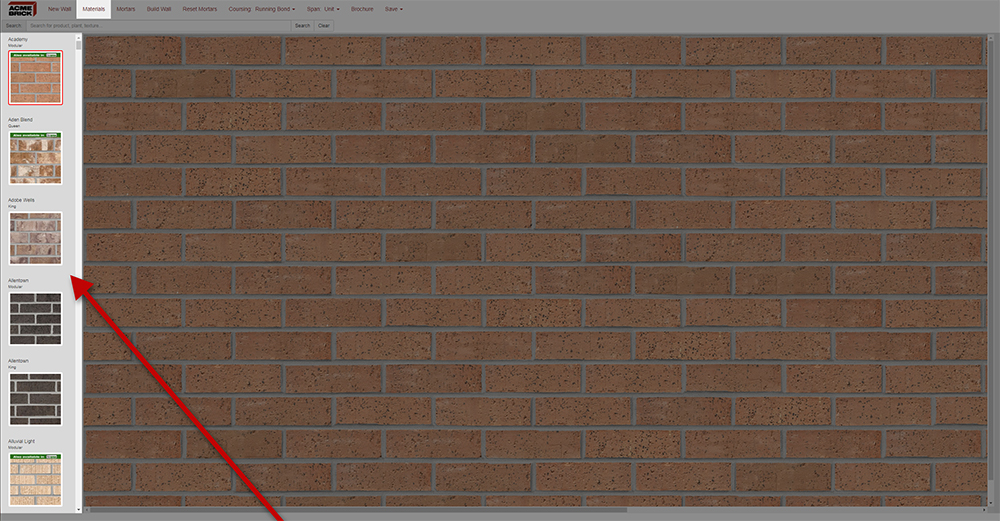
Task: Expand the Coursing Running Bond dropdown
Action: point(262,8)
